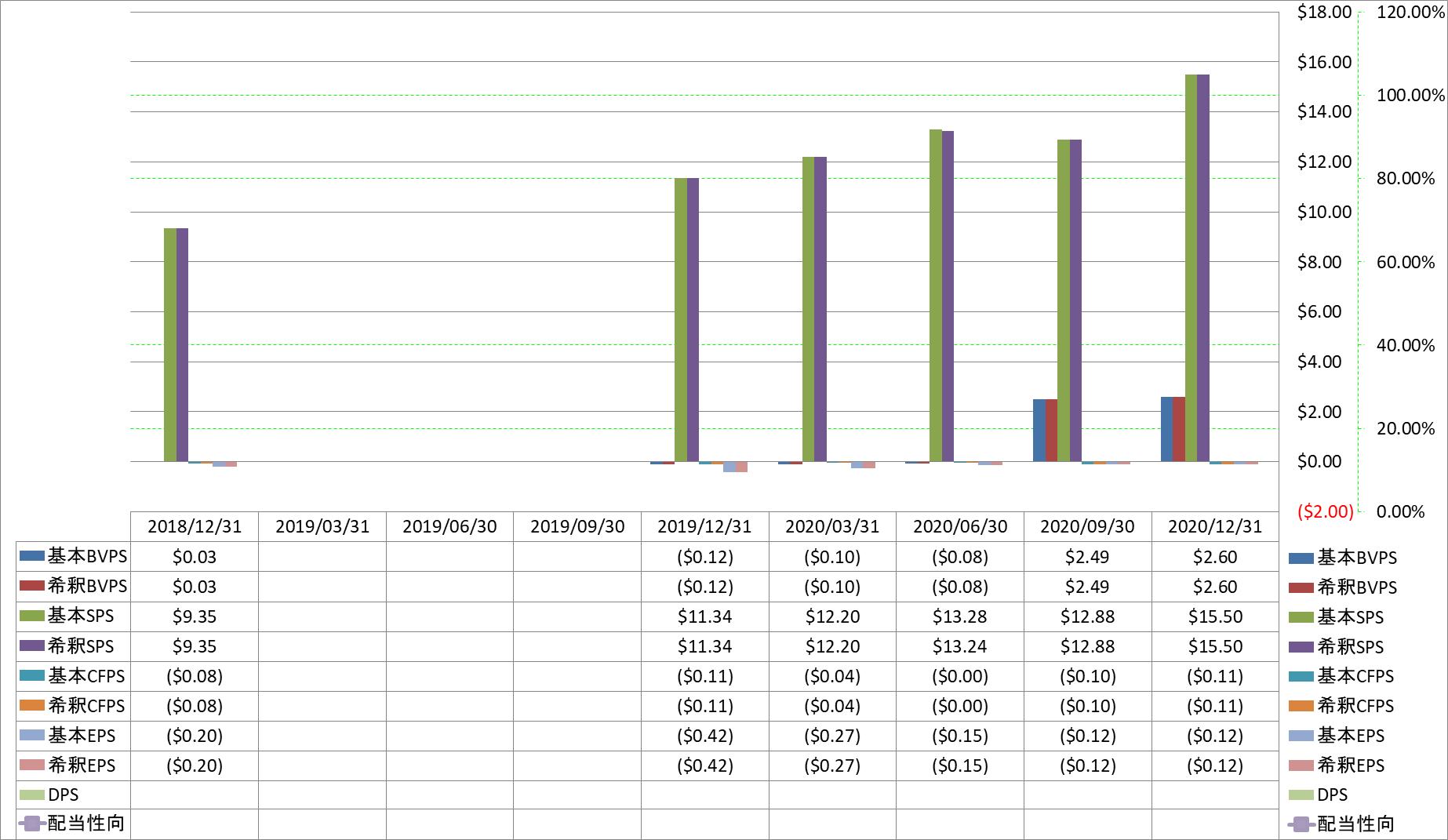The width and height of the screenshot is (1448, 840).
Task: Select the 基本BVPS row label in data table
Action: coord(87,556)
